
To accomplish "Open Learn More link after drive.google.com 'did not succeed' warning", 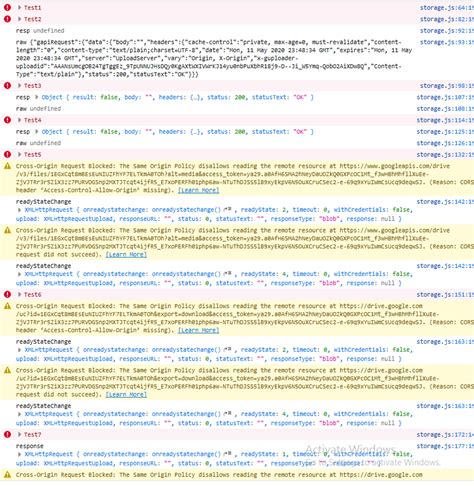I will coord(126,394).
